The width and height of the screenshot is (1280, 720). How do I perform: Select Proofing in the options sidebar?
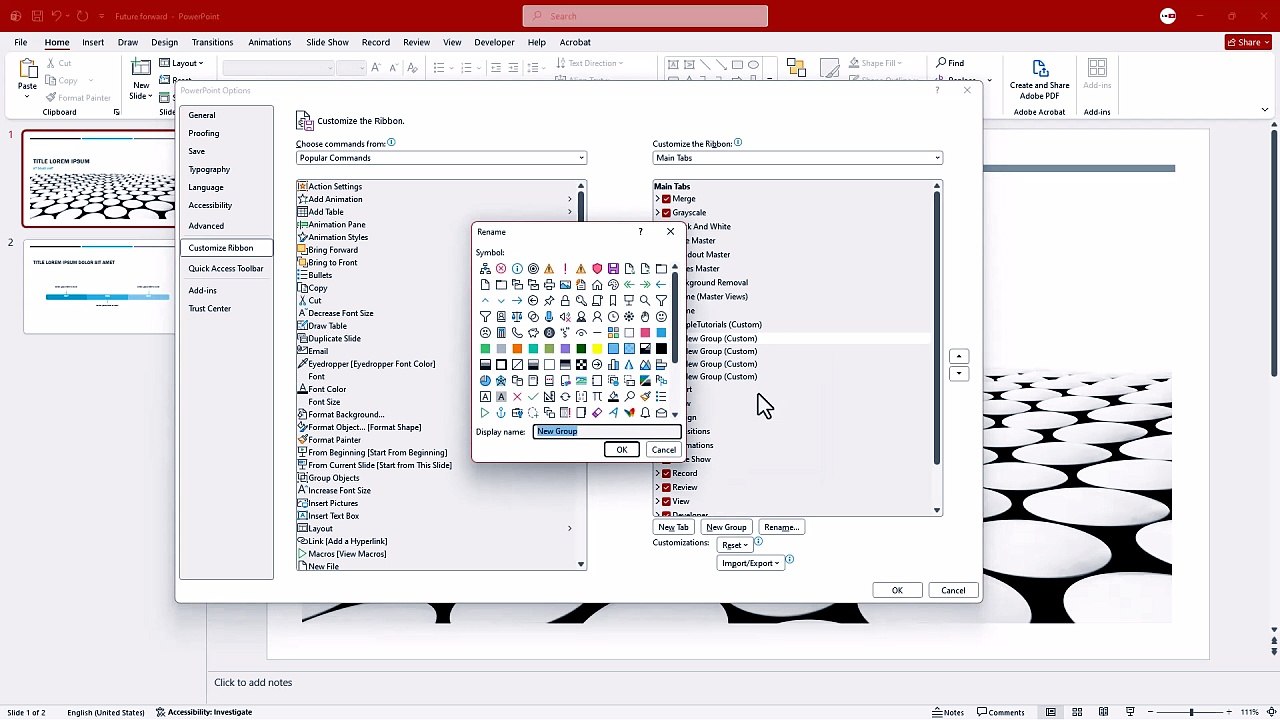(204, 133)
